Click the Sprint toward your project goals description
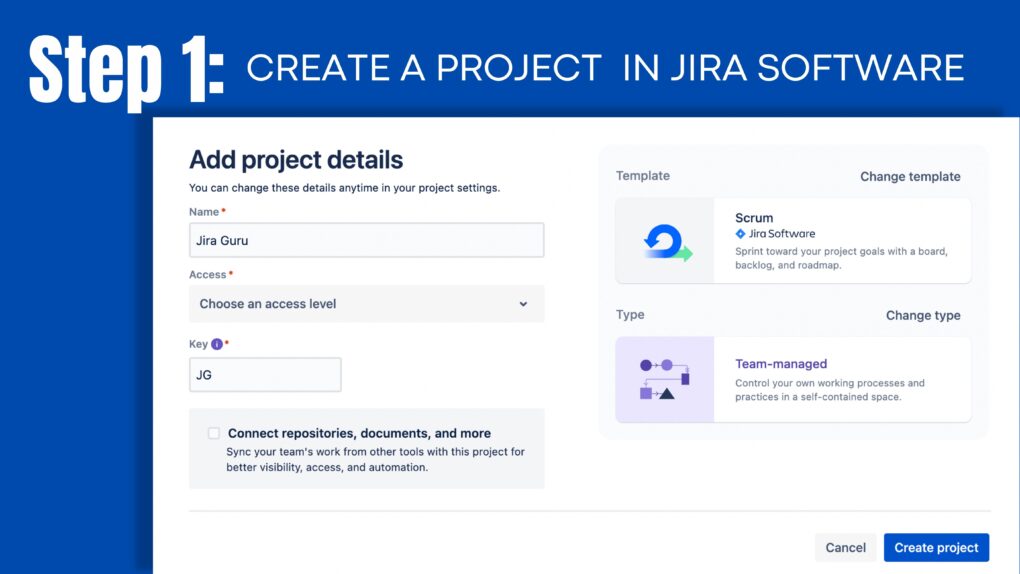The height and width of the screenshot is (574, 1020). 841,258
